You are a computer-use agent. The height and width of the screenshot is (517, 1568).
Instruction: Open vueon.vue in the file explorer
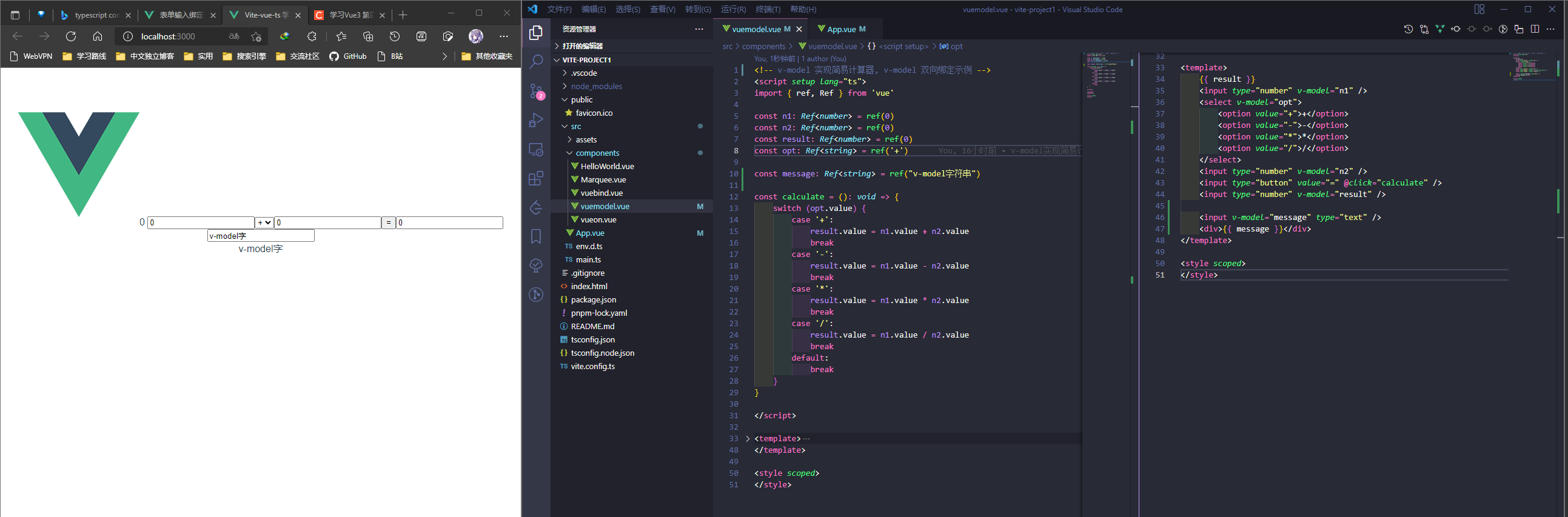tap(631, 220)
